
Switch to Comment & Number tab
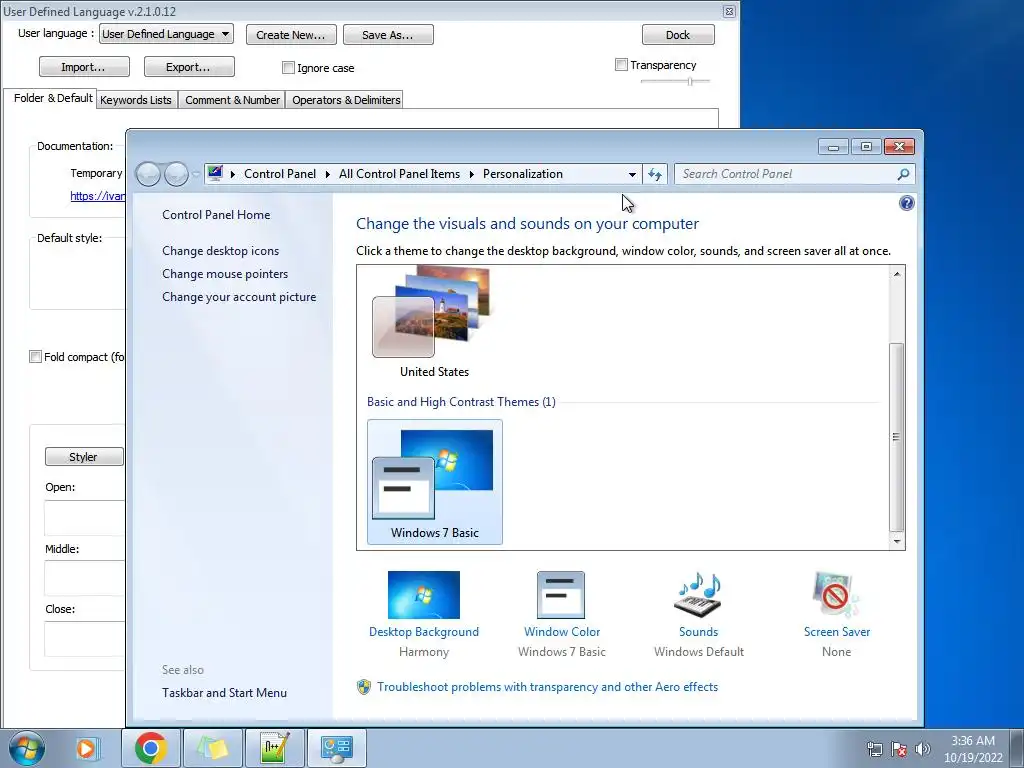coord(232,100)
